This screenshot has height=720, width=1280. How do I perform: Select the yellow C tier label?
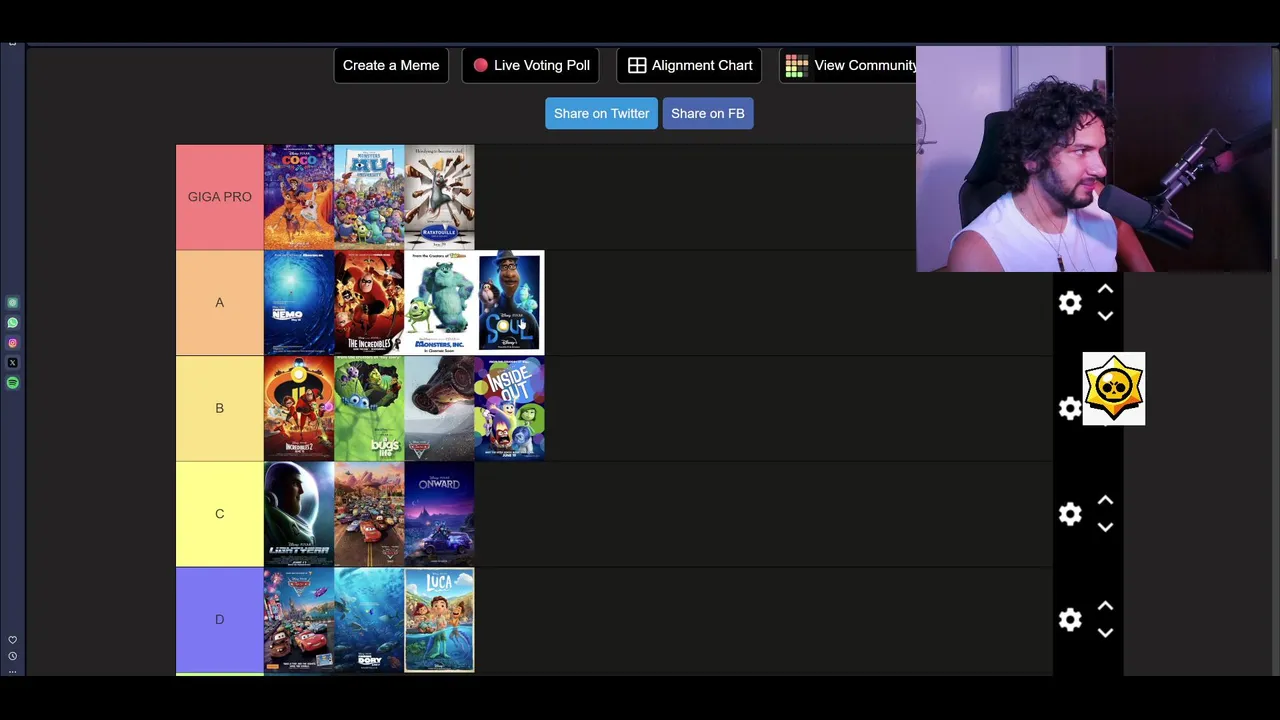click(220, 514)
